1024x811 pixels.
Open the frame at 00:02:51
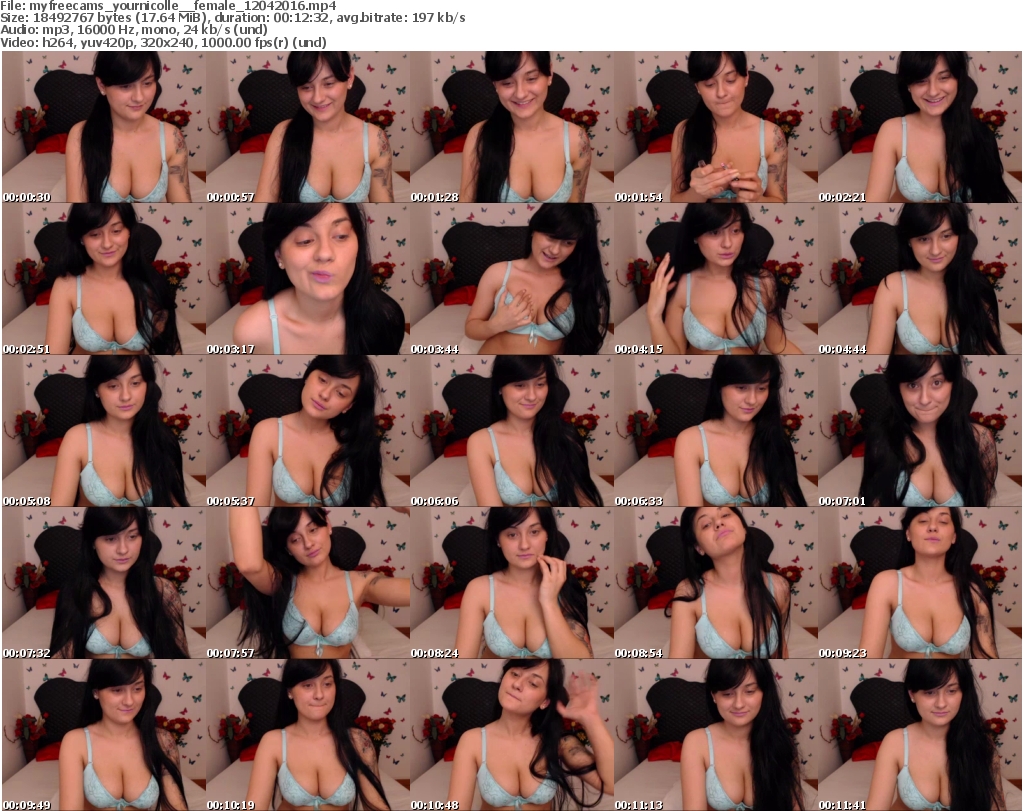[x=104, y=279]
